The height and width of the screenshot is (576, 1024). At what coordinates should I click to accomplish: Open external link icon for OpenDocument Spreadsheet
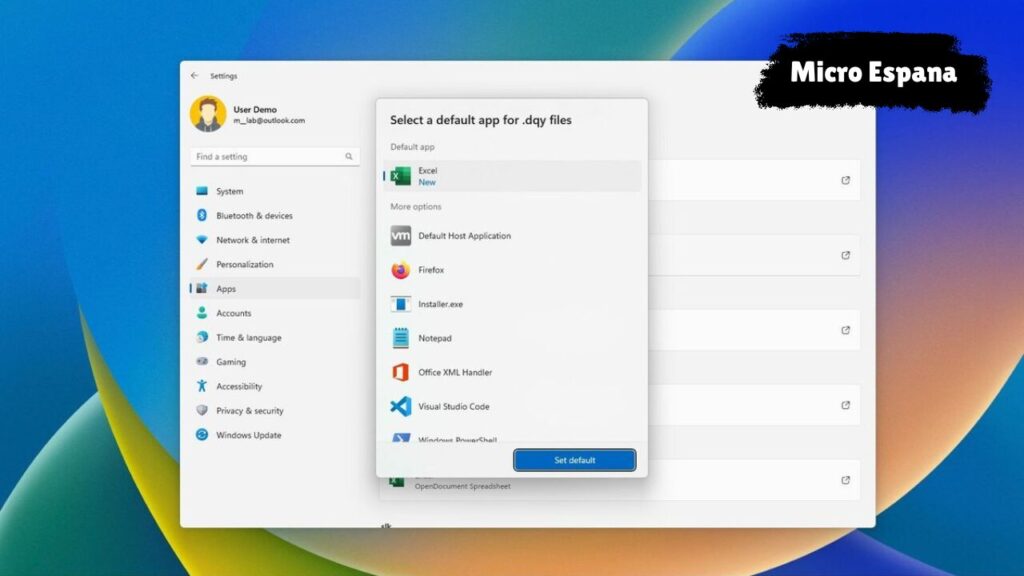click(x=845, y=480)
